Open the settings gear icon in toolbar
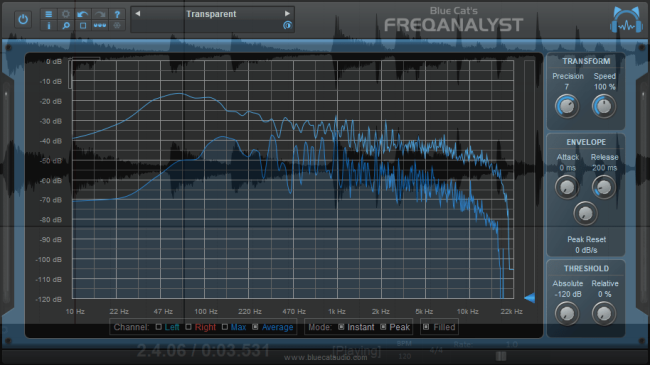This screenshot has height=365, width=650. [65, 14]
